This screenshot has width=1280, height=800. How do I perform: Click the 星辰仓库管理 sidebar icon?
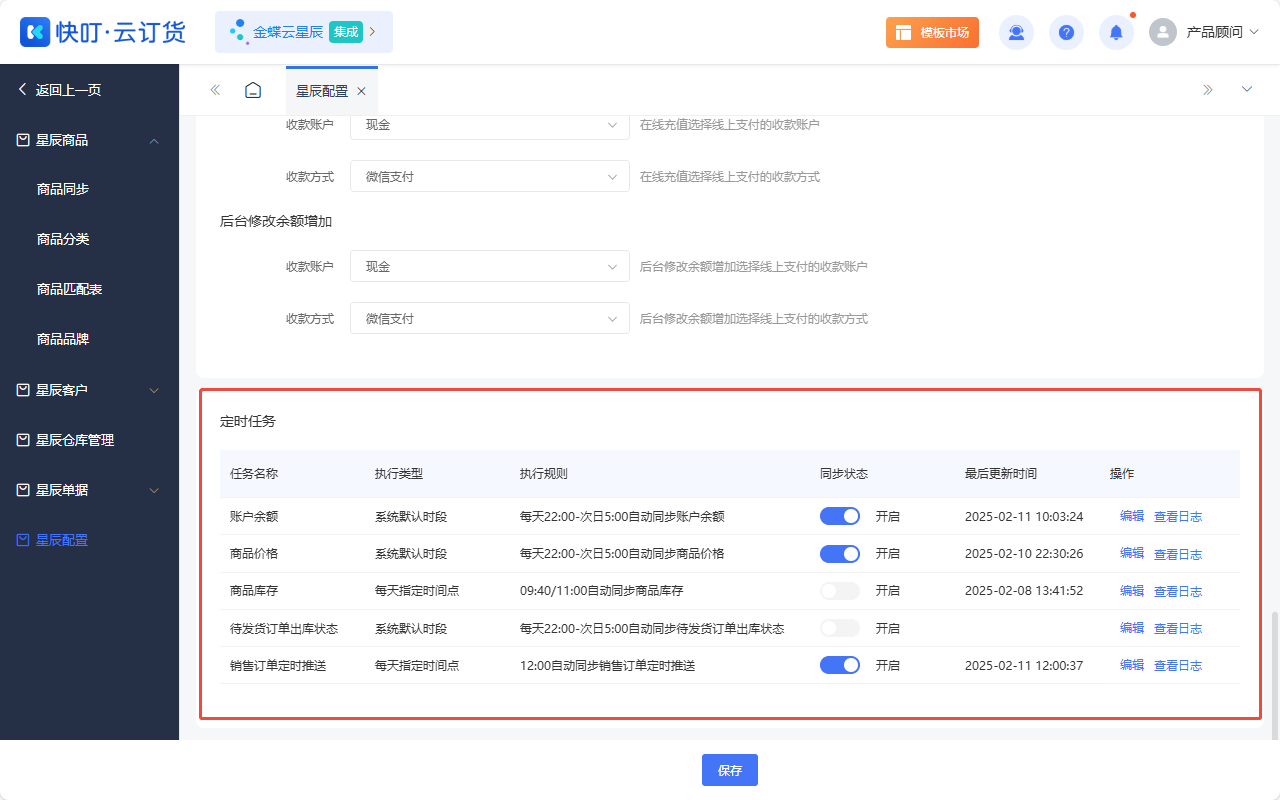23,440
